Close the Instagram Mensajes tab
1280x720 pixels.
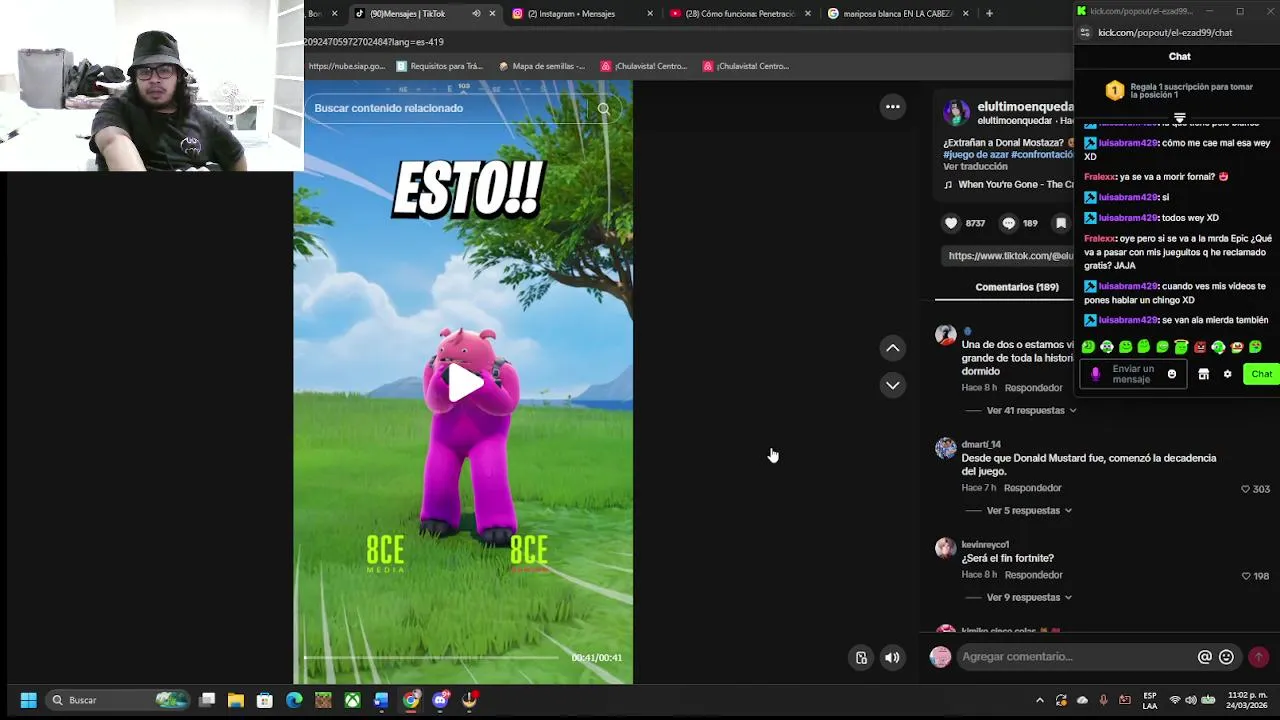[650, 14]
